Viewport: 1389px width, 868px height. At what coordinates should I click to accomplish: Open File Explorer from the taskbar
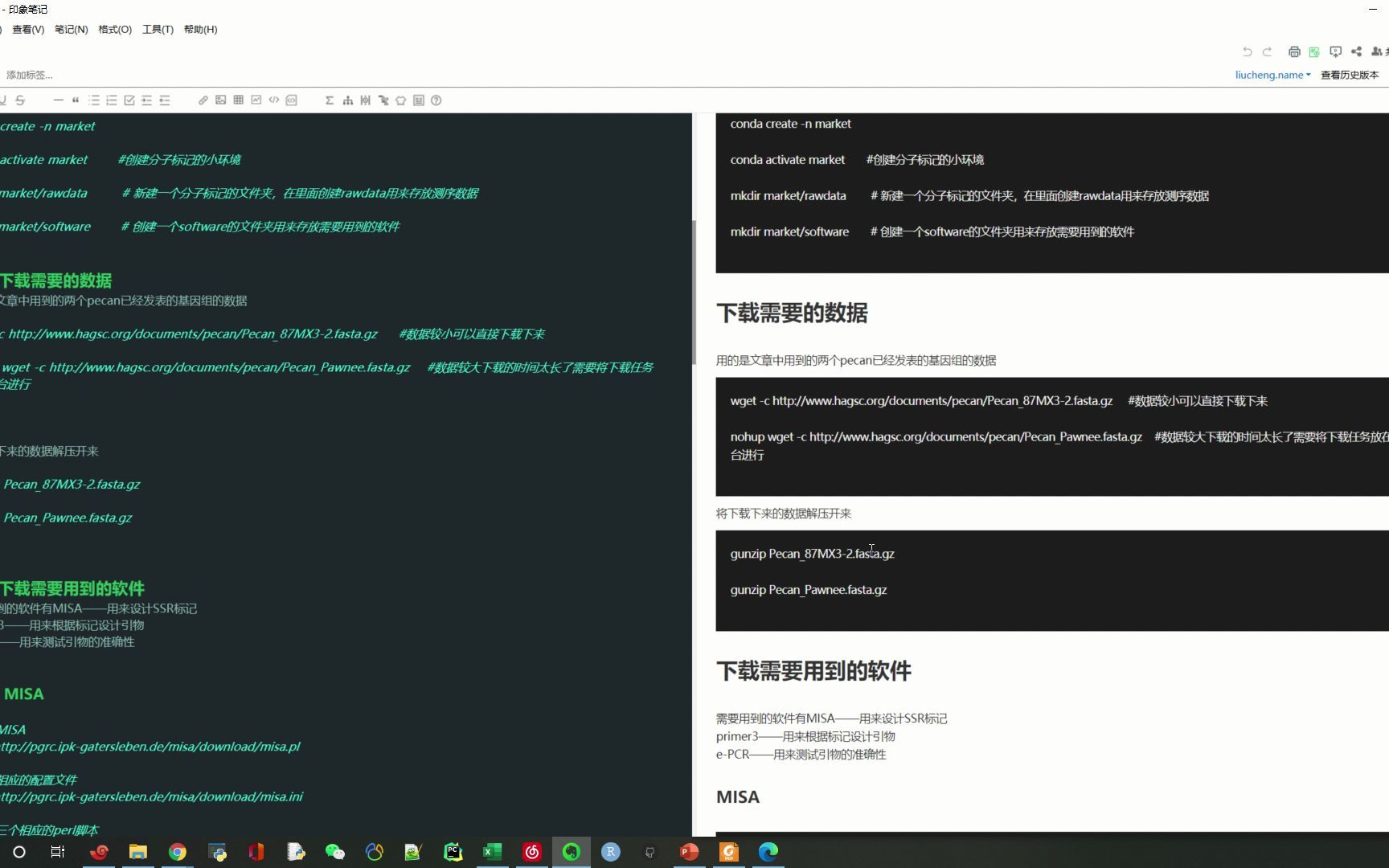[138, 852]
